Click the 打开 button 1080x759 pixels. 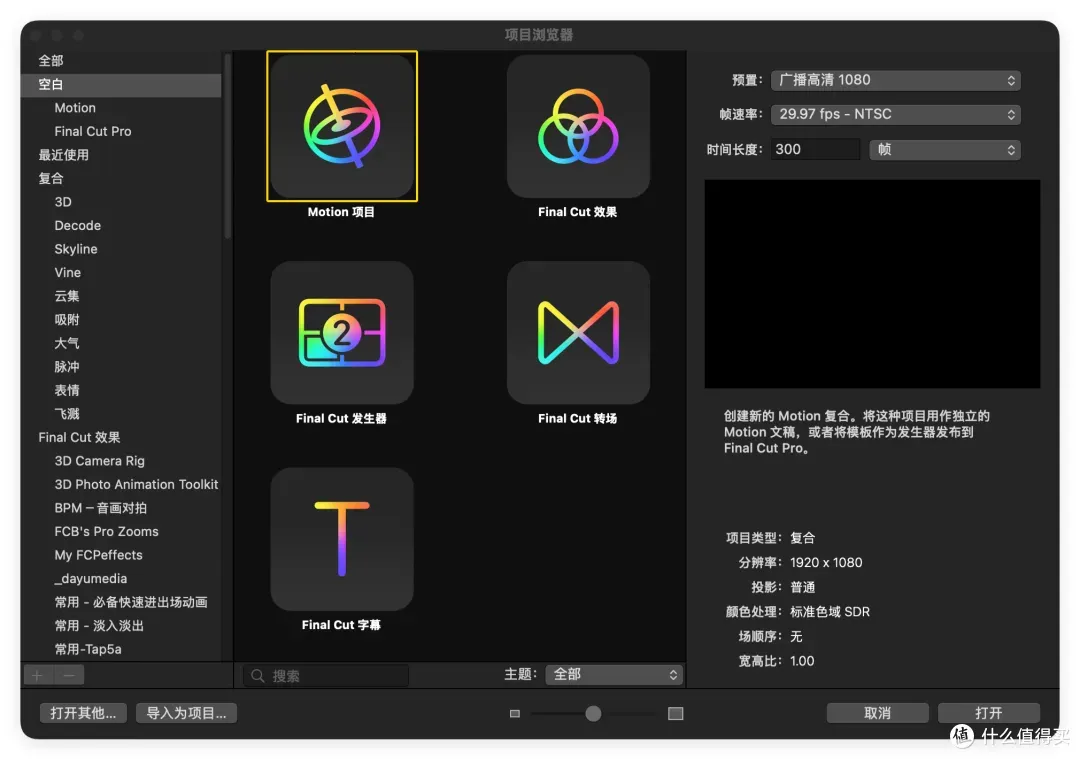point(988,713)
